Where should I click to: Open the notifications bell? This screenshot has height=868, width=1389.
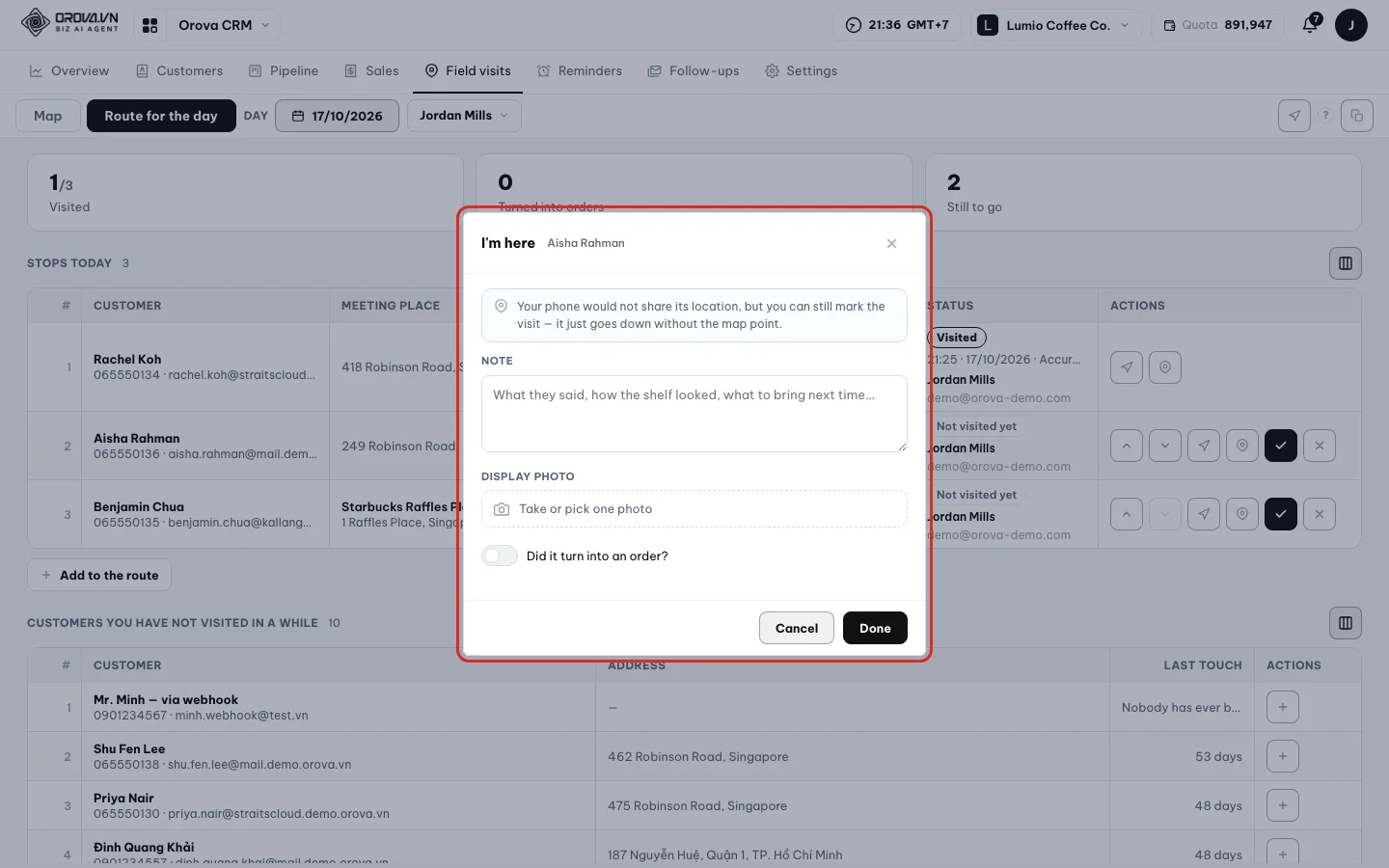pyautogui.click(x=1310, y=25)
